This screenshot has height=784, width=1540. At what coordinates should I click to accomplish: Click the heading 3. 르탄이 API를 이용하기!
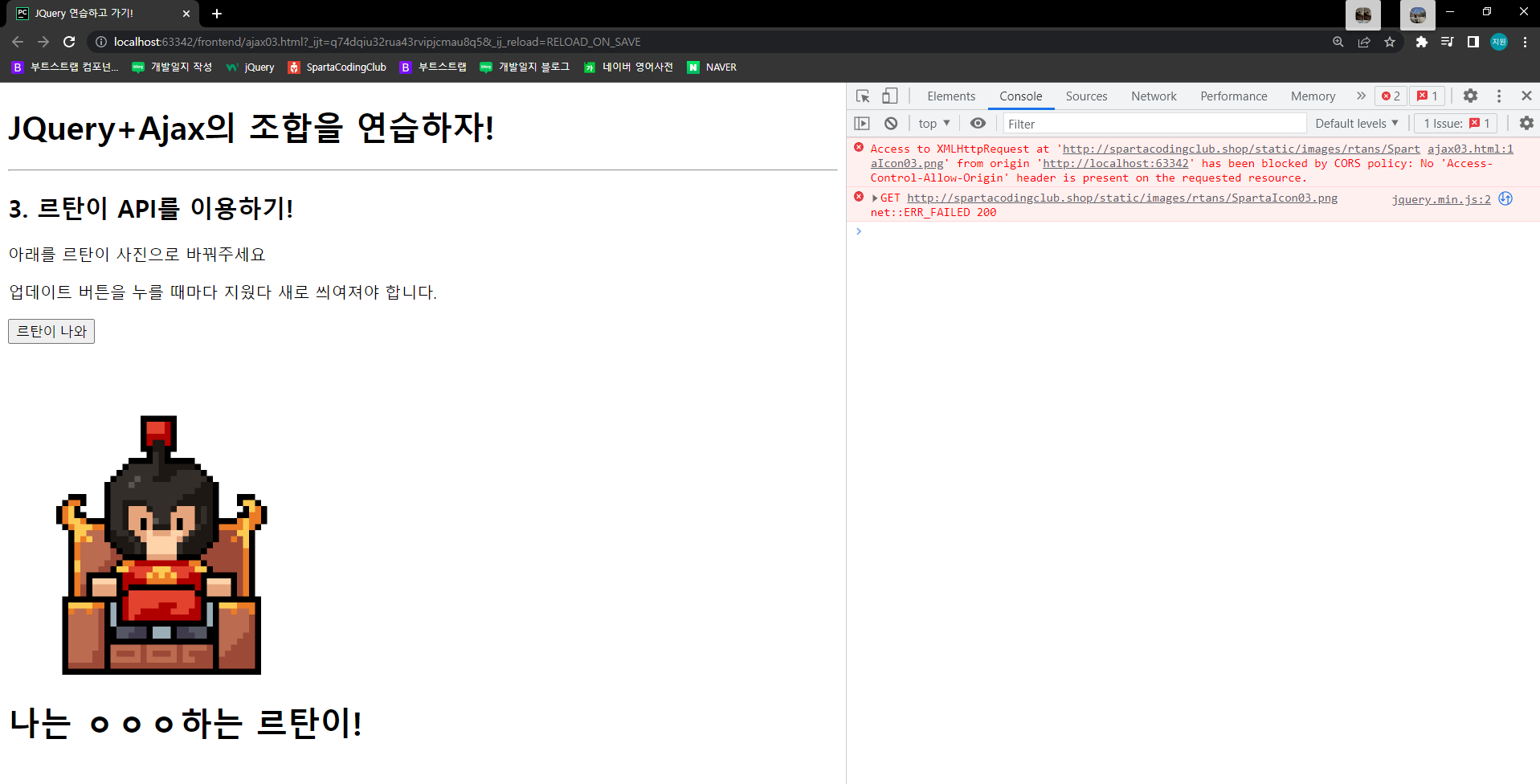point(151,209)
